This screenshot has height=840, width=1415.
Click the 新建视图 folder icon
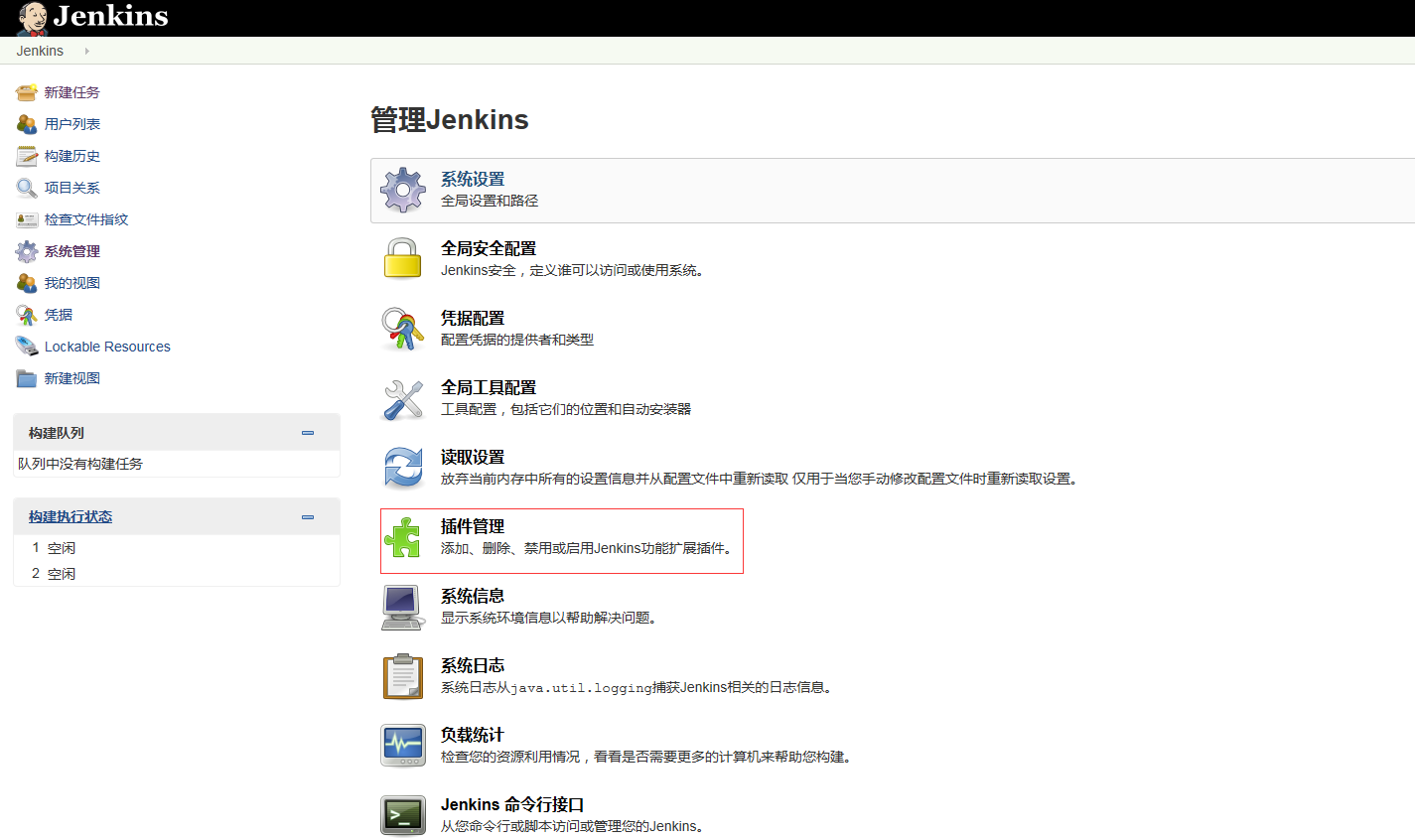coord(27,378)
